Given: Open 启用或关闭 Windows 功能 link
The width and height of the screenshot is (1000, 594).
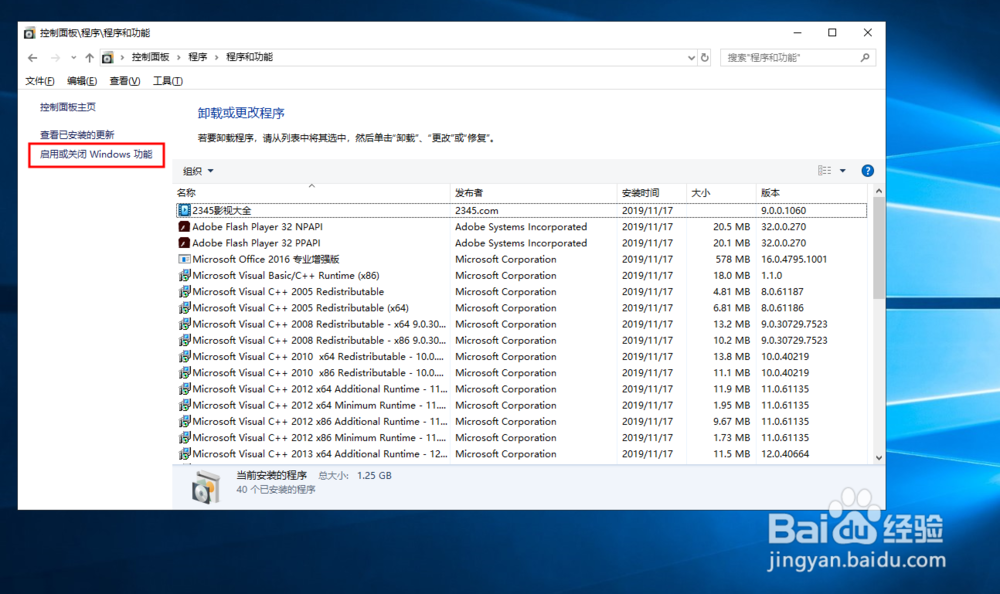Looking at the screenshot, I should coord(96,154).
